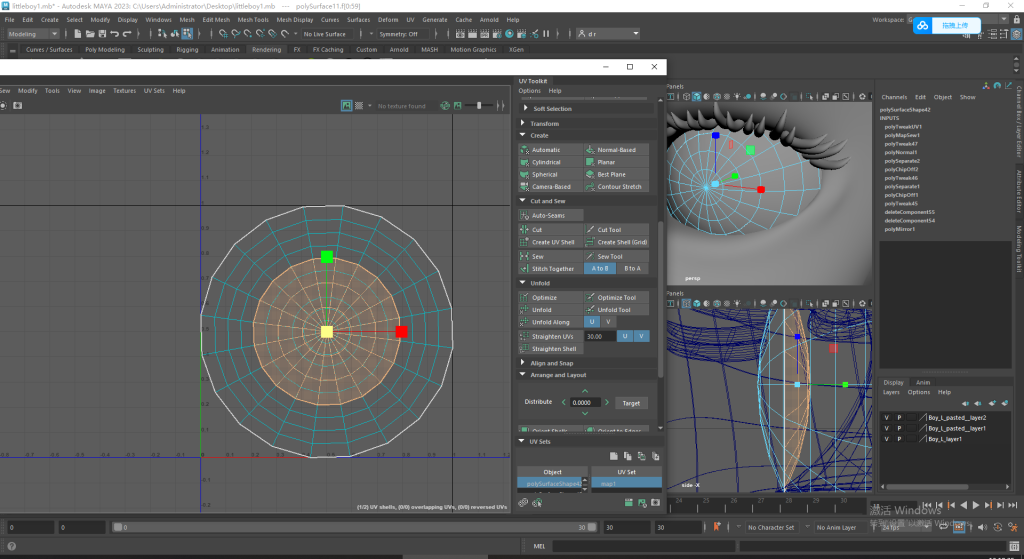Switch to the Sculpting shelf tab
This screenshot has height=559, width=1024.
pos(150,50)
